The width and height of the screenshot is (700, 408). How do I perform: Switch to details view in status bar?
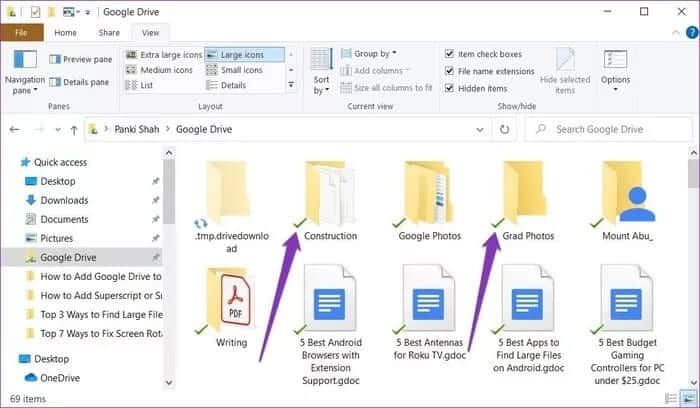(671, 398)
